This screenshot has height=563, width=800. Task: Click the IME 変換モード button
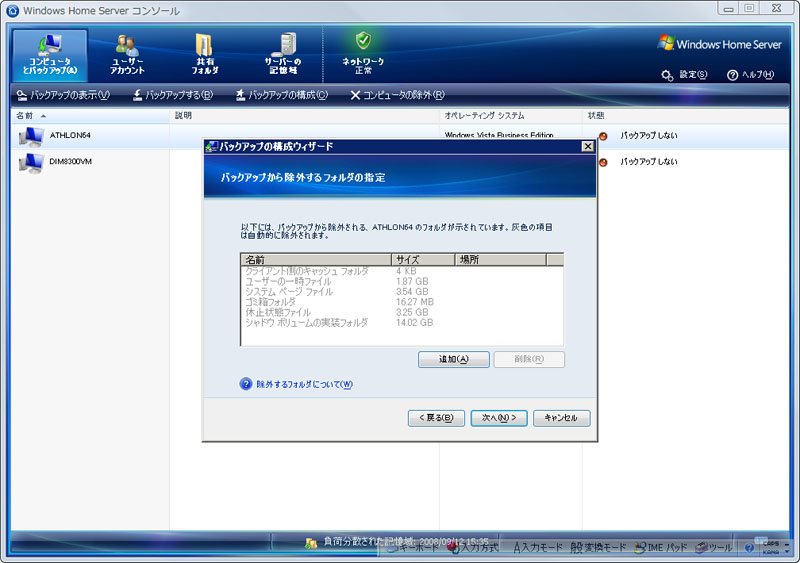click(x=598, y=548)
